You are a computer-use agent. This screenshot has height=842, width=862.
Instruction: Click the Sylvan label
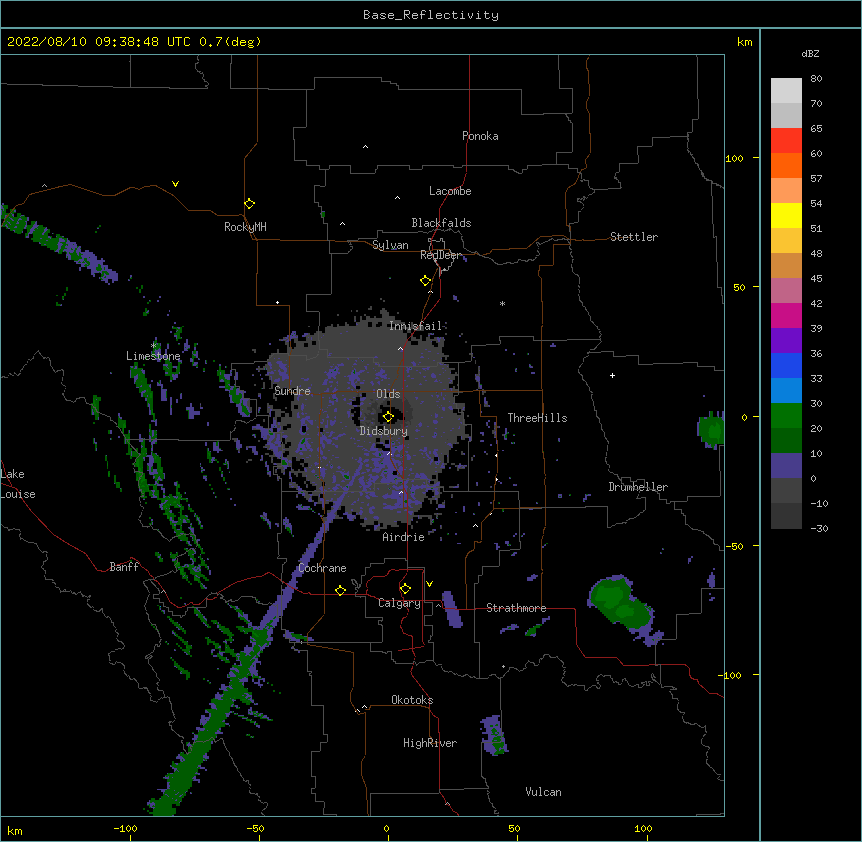point(390,245)
